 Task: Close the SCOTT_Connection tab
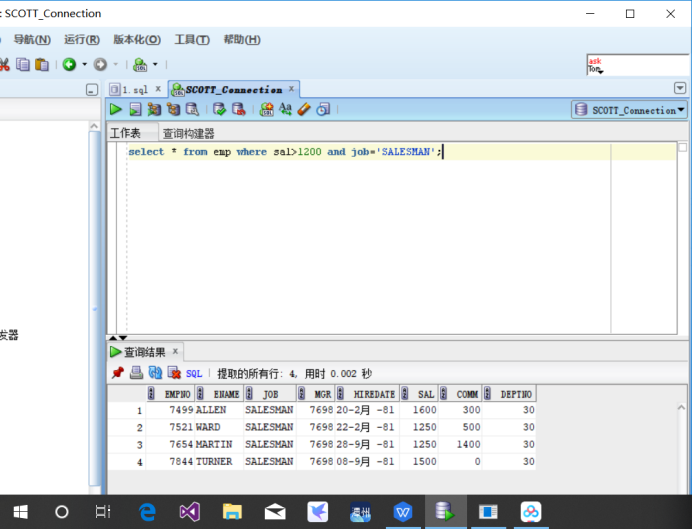pyautogui.click(x=291, y=89)
